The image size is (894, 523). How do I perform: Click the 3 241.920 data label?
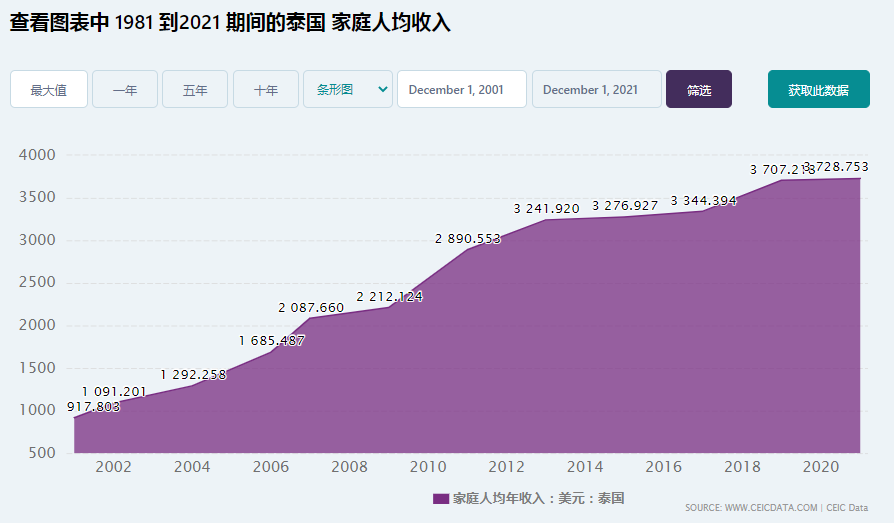[x=546, y=209]
